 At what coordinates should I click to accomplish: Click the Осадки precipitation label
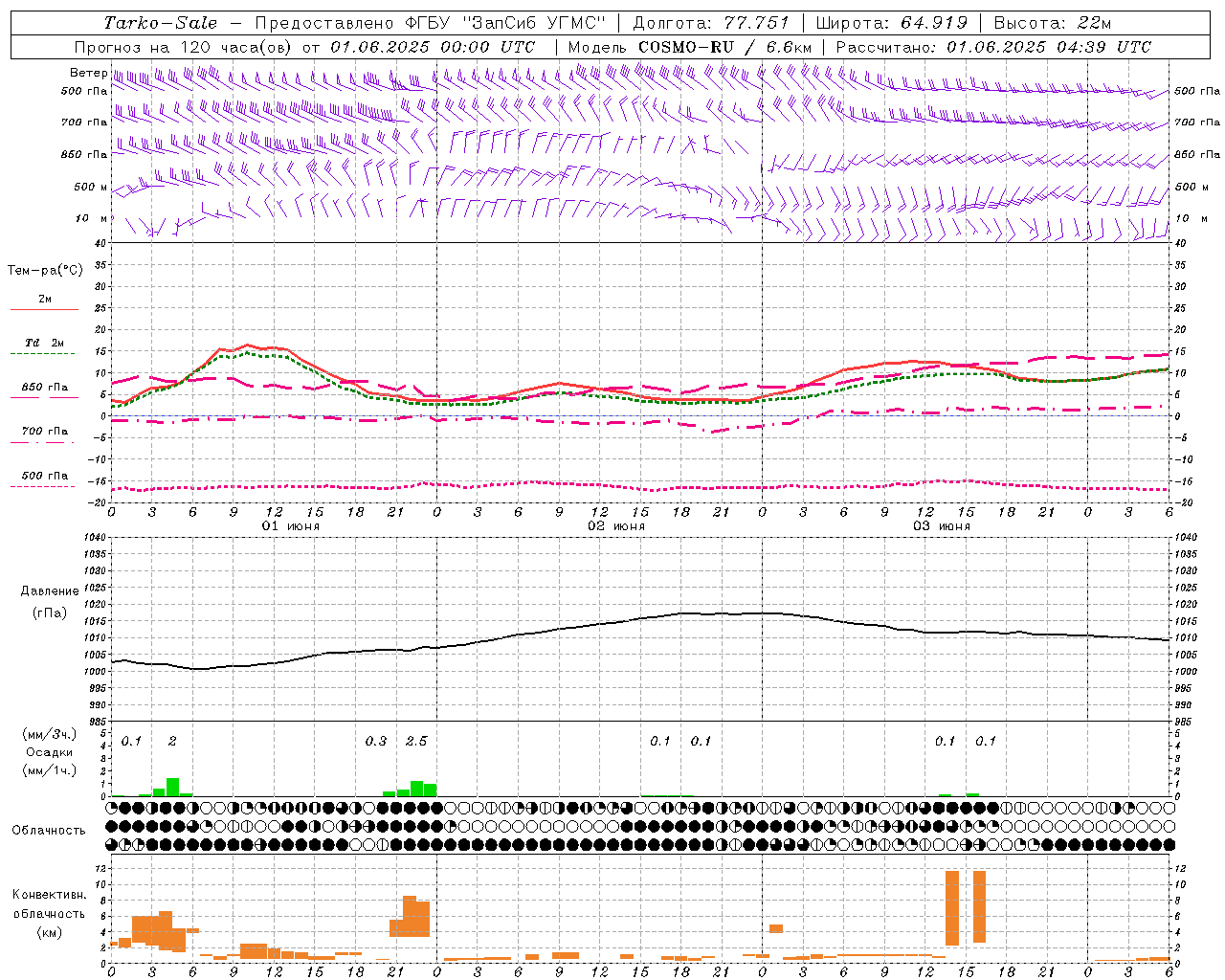(x=49, y=752)
